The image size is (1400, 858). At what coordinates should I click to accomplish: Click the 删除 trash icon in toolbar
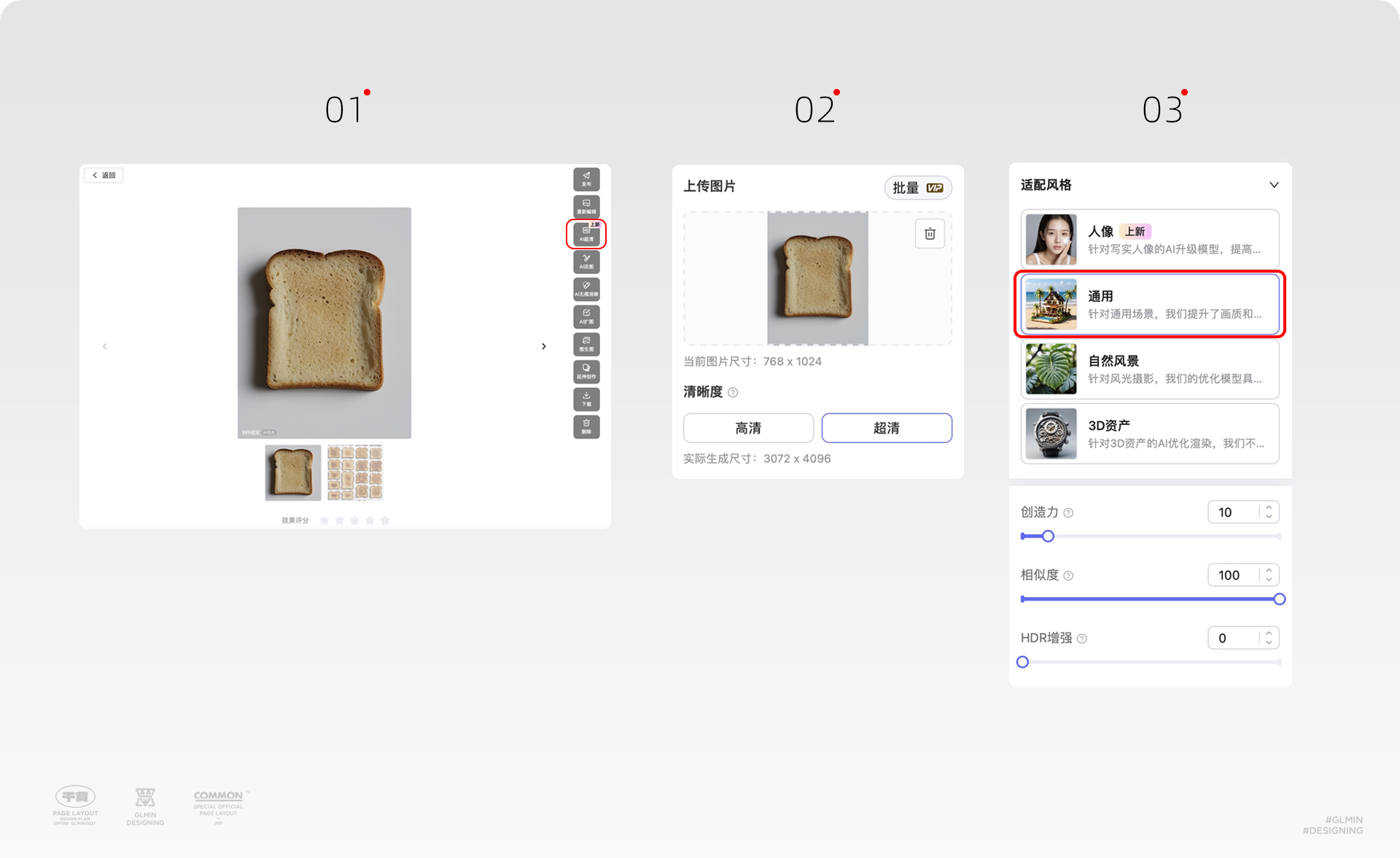click(586, 426)
